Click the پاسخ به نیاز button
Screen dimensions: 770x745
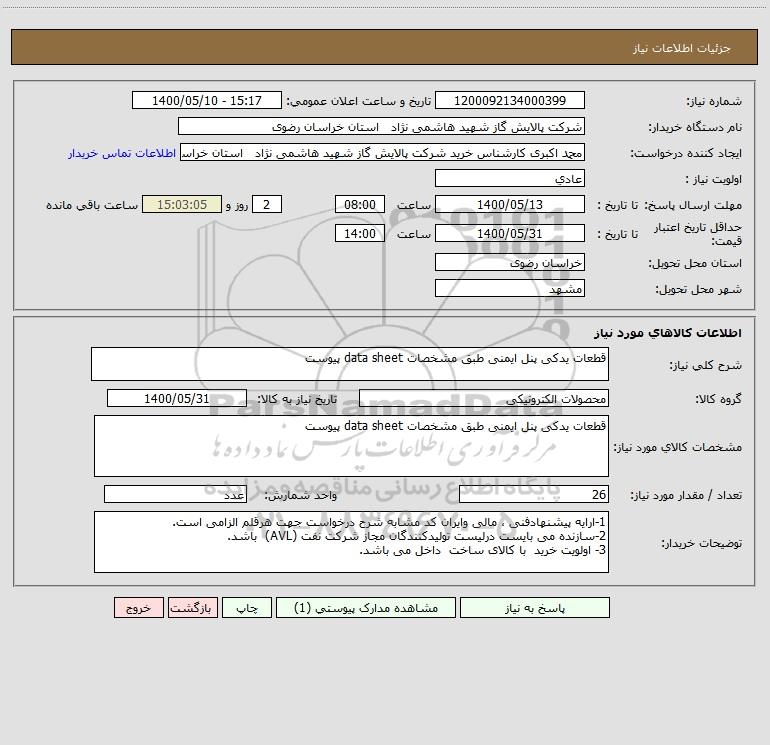(535, 608)
